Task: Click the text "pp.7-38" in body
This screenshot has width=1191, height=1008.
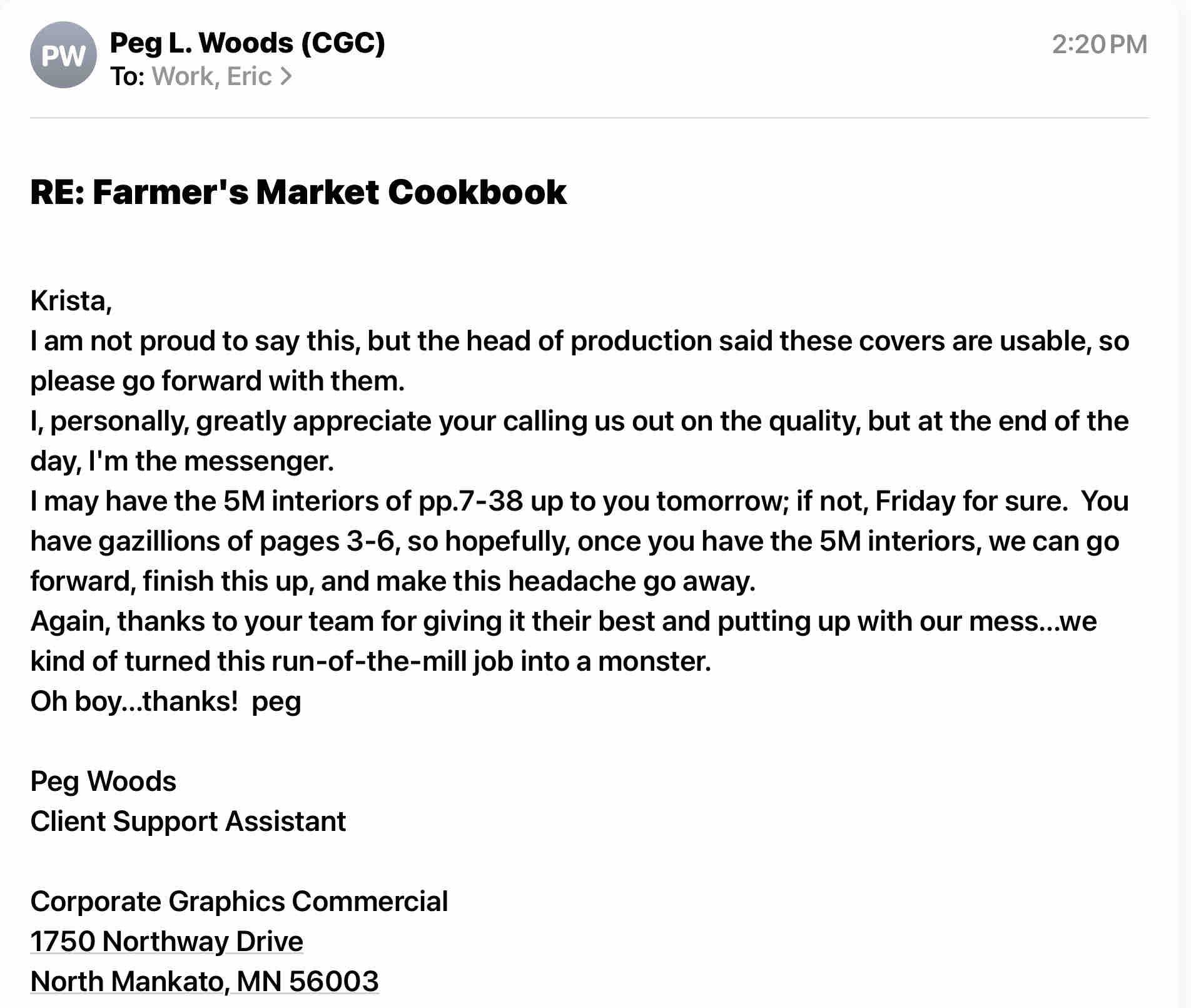Action: [470, 501]
